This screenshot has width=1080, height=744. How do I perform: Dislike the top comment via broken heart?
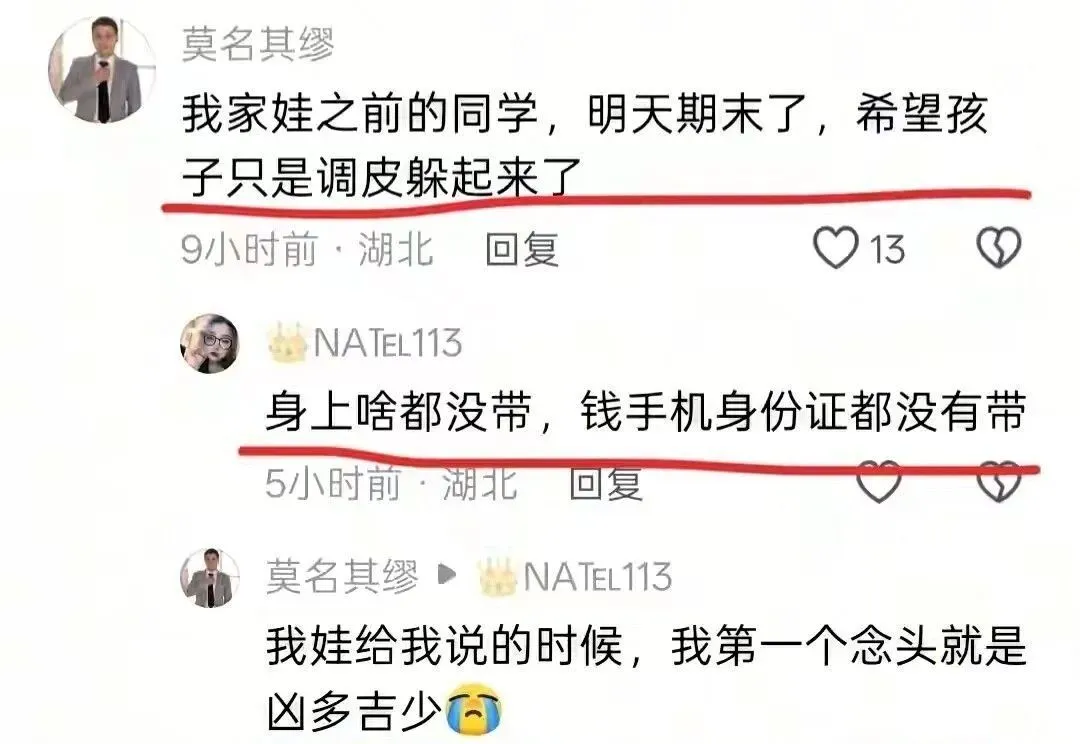(998, 247)
